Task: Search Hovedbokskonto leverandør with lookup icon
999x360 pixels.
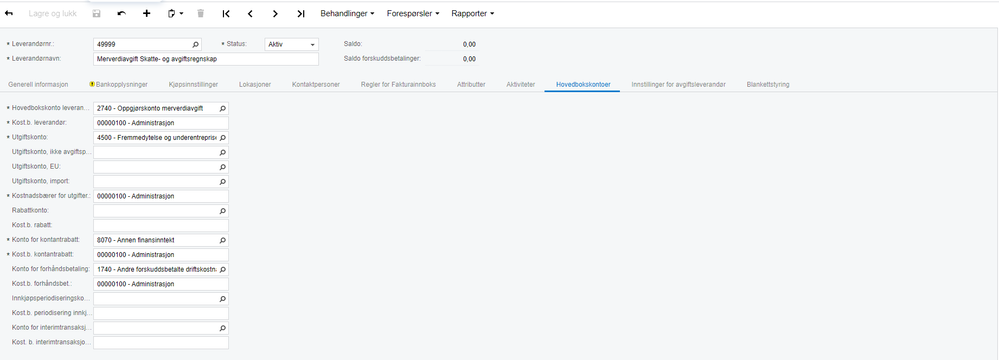Action: 223,108
